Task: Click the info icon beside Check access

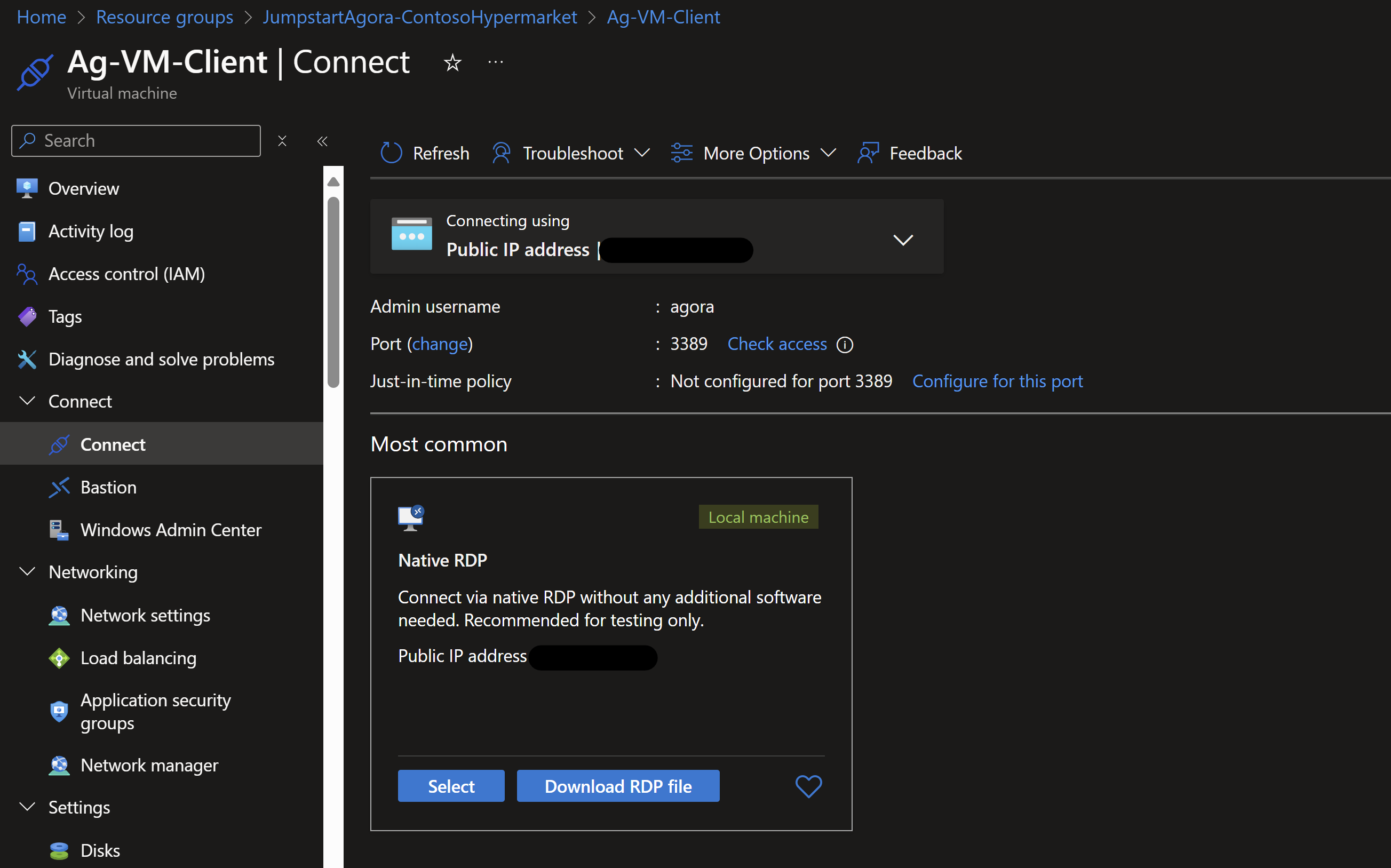Action: pos(845,345)
